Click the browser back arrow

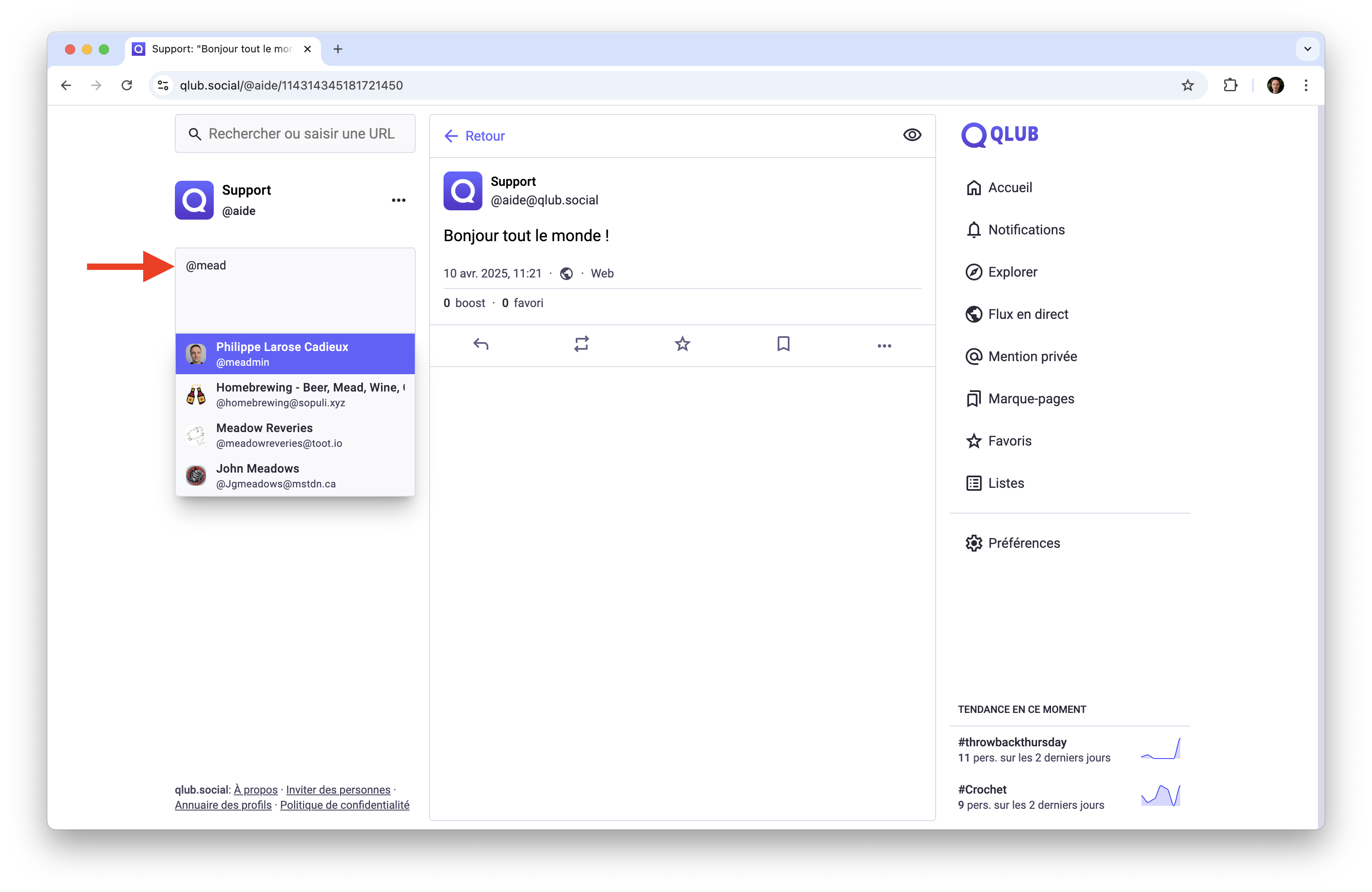[66, 85]
